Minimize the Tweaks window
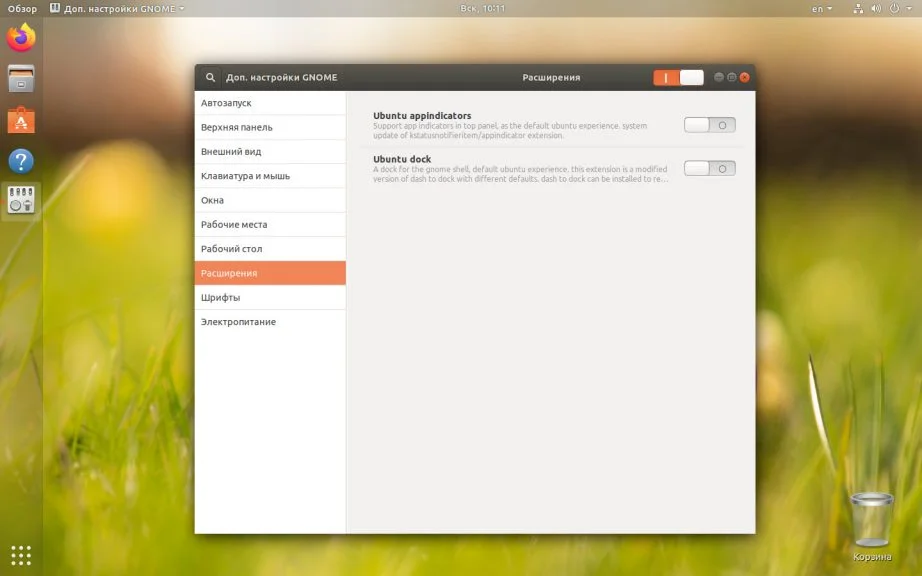 pyautogui.click(x=719, y=77)
